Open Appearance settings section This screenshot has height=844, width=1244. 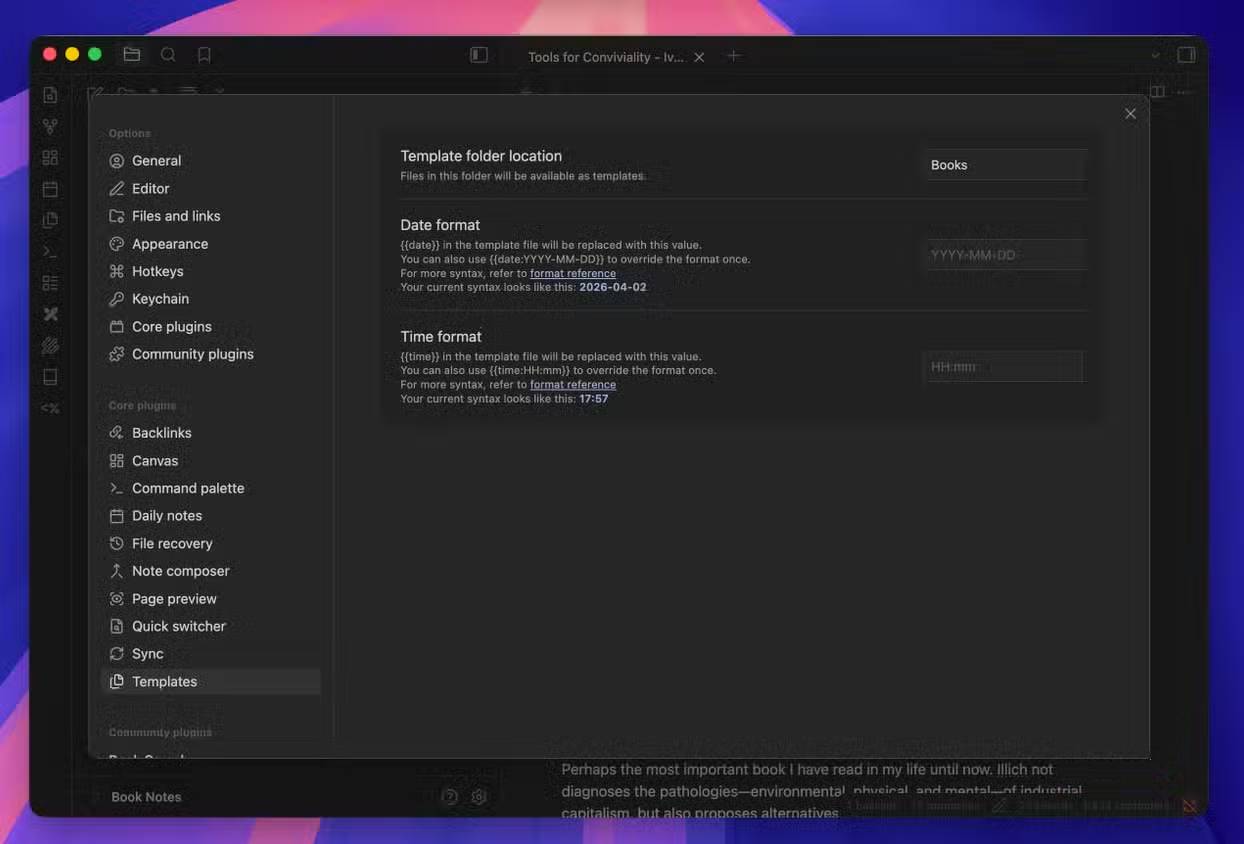click(211, 244)
